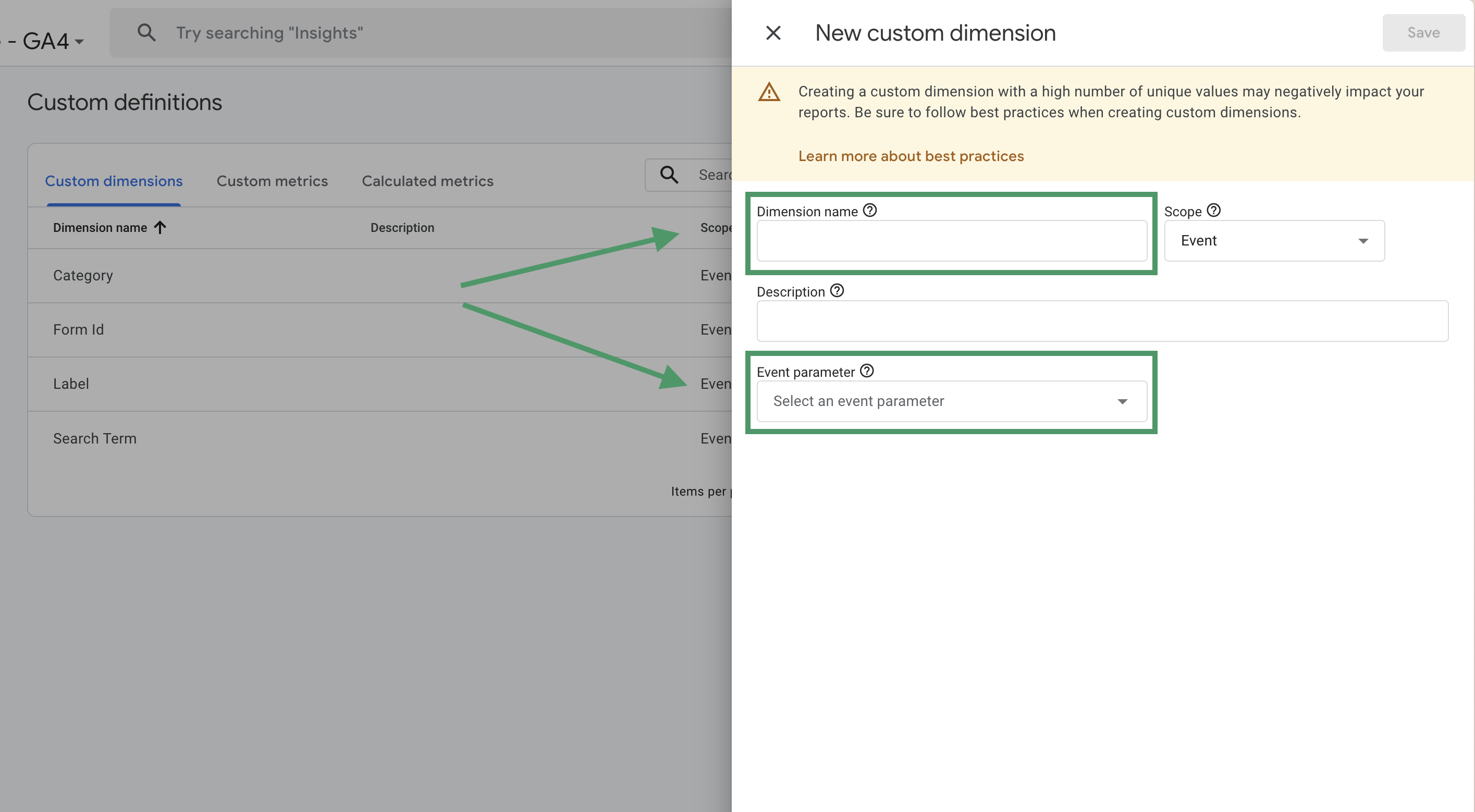This screenshot has width=1475, height=812.
Task: Click the Dimension name help icon
Action: (869, 210)
